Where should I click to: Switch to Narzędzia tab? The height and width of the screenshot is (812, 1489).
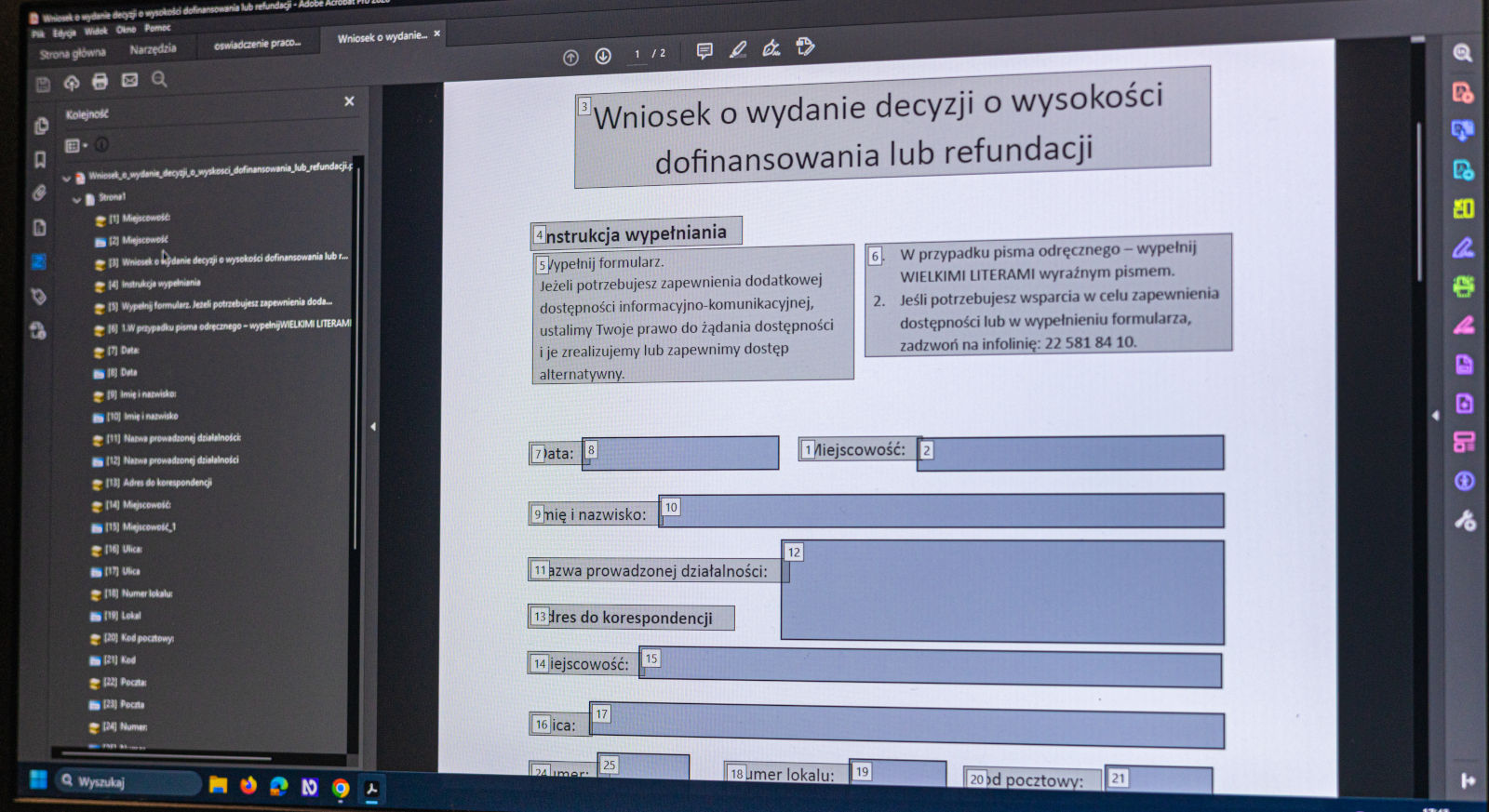pyautogui.click(x=153, y=48)
